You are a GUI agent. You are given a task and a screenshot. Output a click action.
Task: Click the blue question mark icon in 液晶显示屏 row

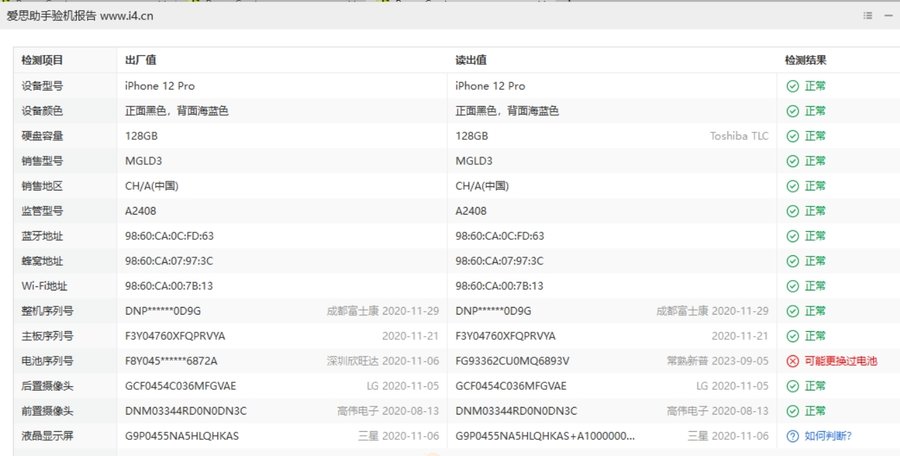pyautogui.click(x=793, y=436)
